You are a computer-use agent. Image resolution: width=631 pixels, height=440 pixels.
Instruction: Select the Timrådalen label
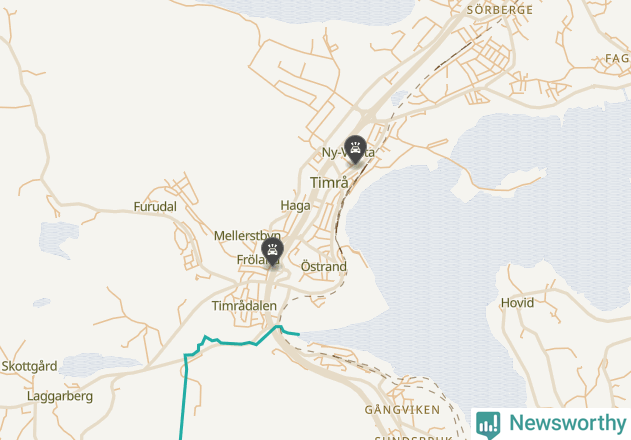click(x=244, y=306)
